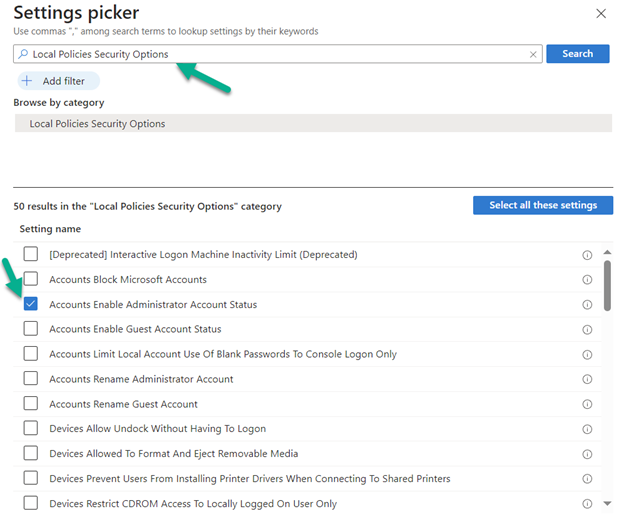Show info for Accounts Block Microsoft Accounts
The image size is (624, 529).
[587, 280]
